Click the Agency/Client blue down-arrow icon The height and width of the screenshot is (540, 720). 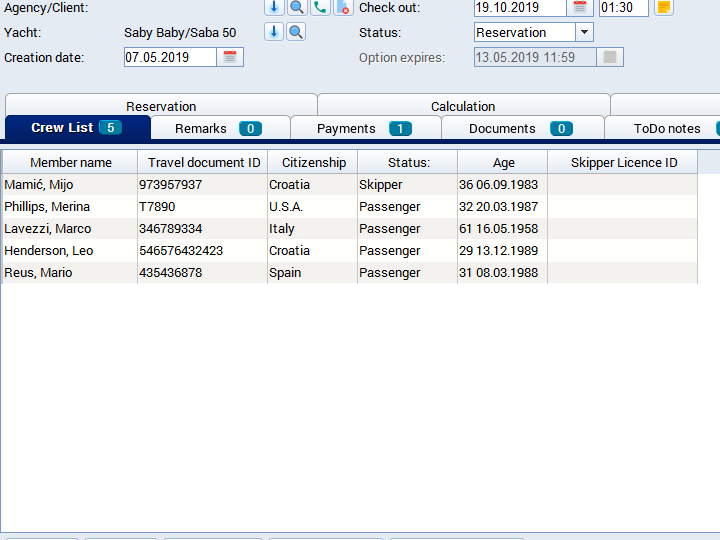274,7
